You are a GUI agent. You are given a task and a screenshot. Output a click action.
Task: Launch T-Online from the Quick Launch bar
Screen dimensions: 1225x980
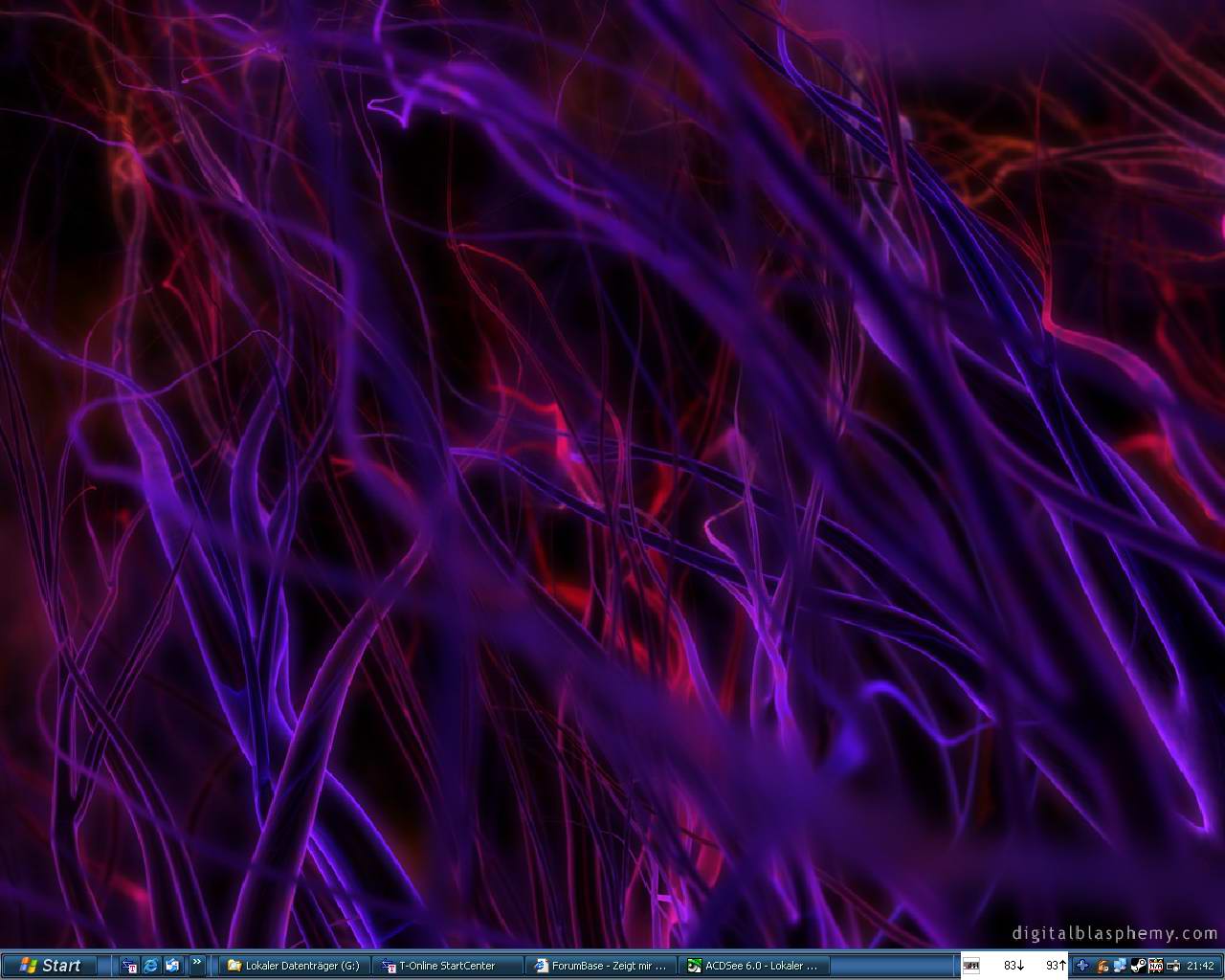(x=129, y=966)
